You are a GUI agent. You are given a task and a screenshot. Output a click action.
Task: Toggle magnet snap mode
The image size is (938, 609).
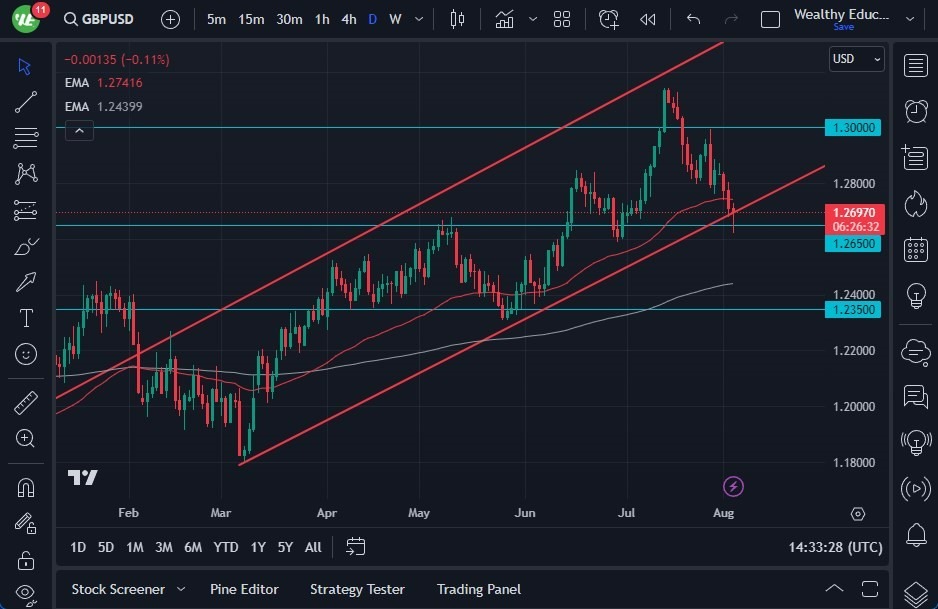(25, 487)
